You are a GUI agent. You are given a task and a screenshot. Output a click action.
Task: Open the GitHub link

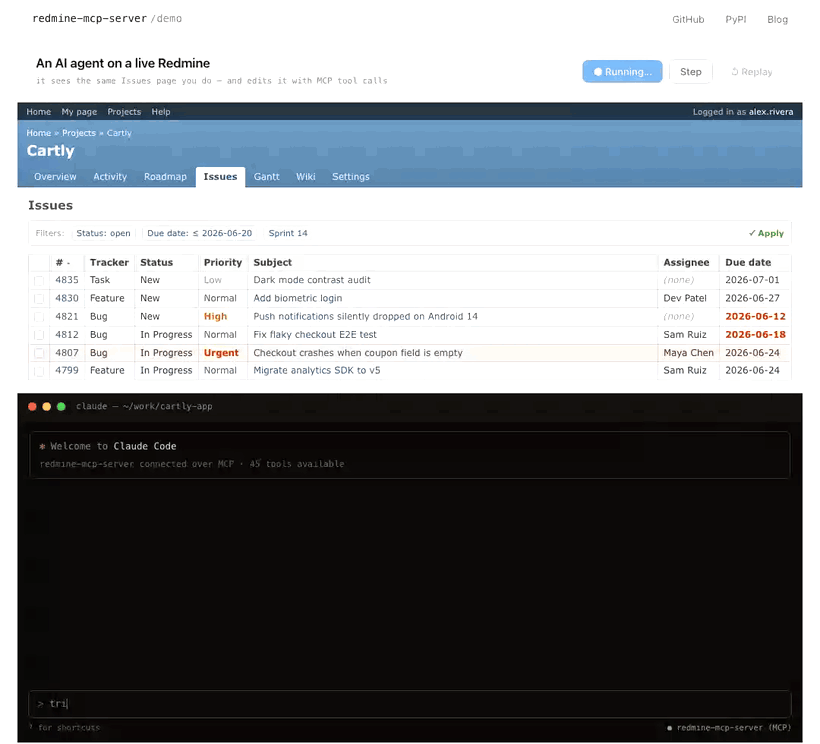[x=688, y=19]
